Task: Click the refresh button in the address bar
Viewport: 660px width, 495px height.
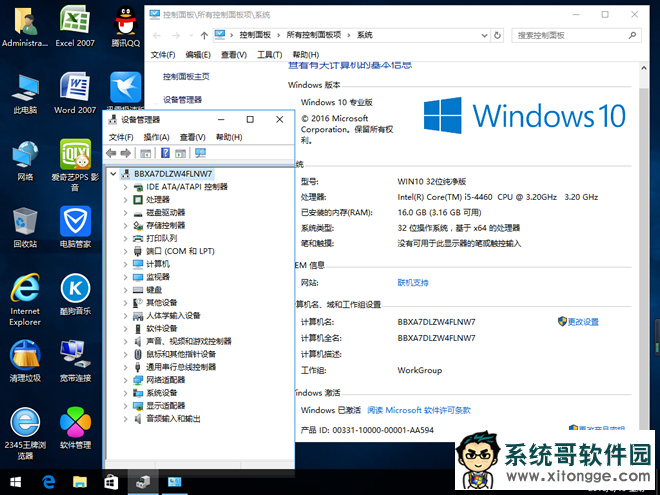Action: pos(497,35)
